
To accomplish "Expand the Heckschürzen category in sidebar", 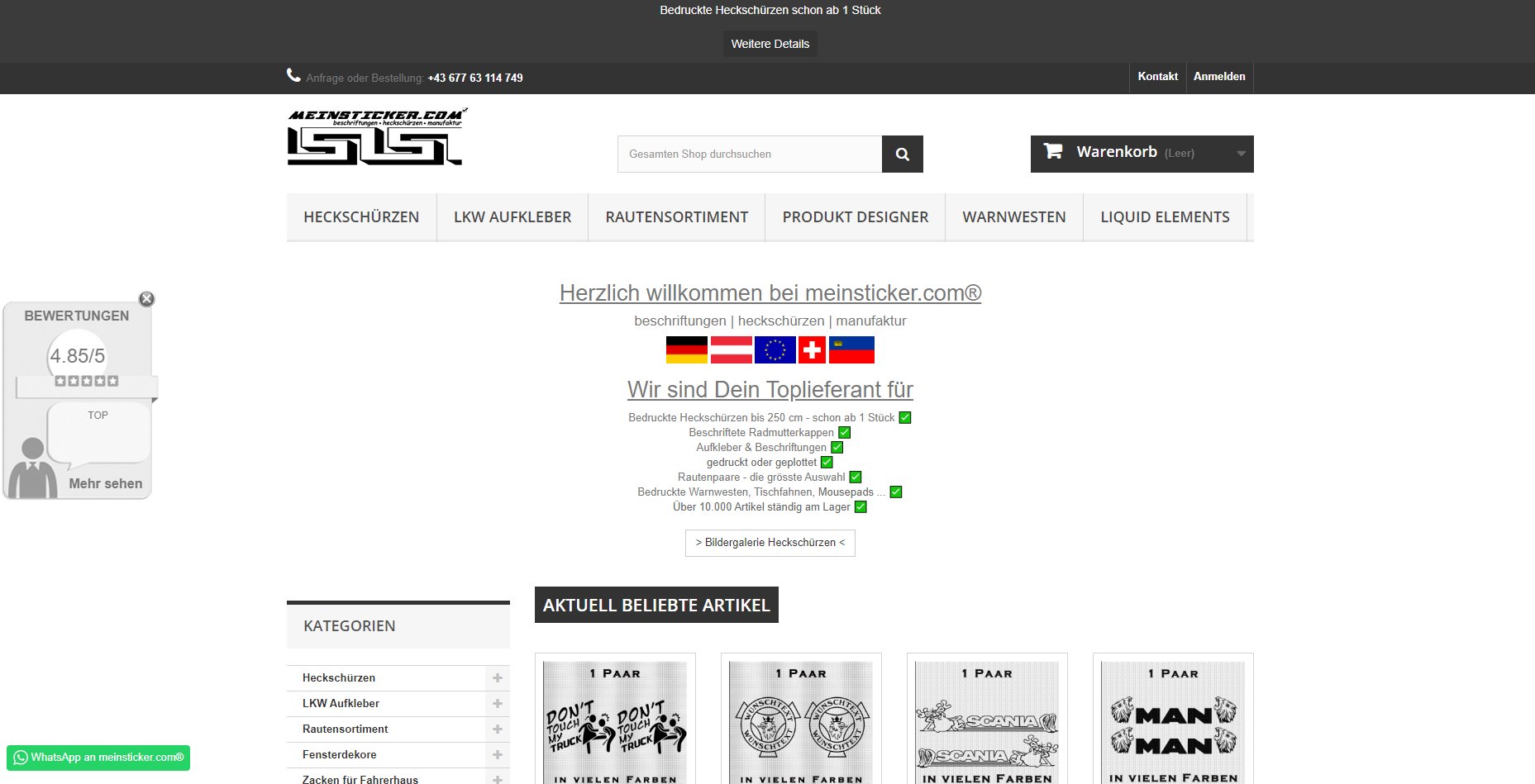I will coord(498,678).
